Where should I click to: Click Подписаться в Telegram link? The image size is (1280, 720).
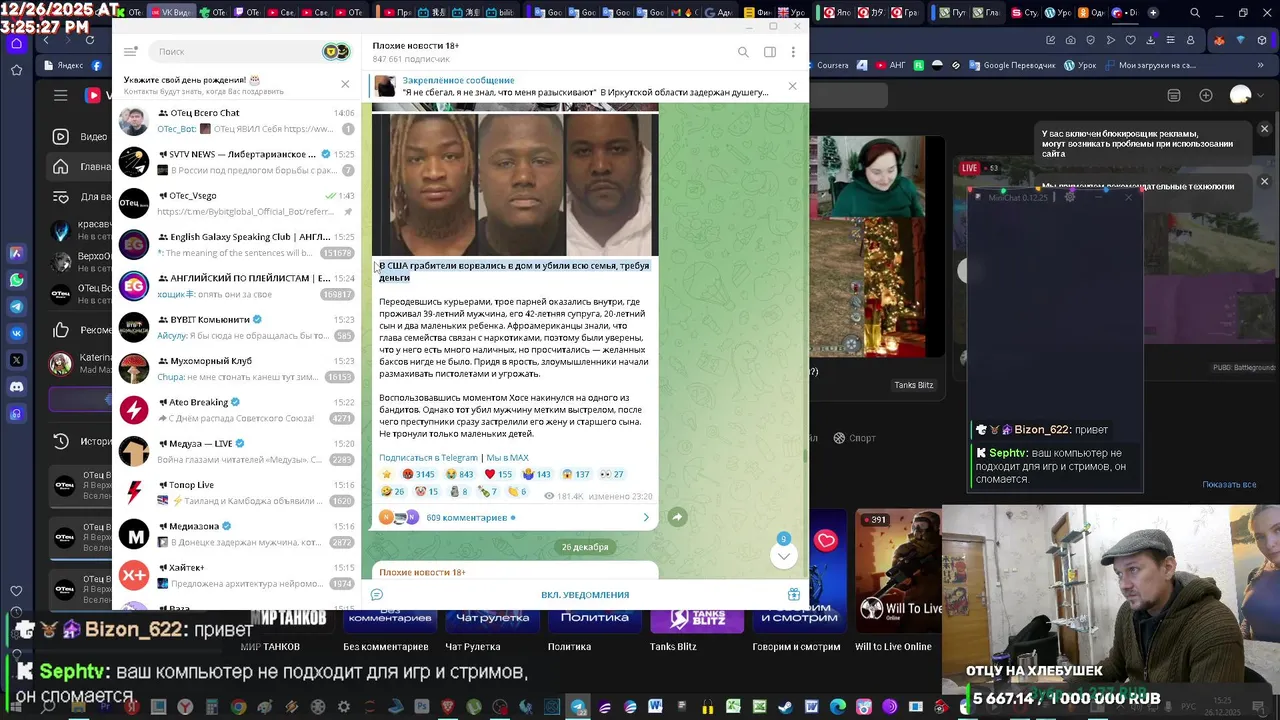click(428, 458)
